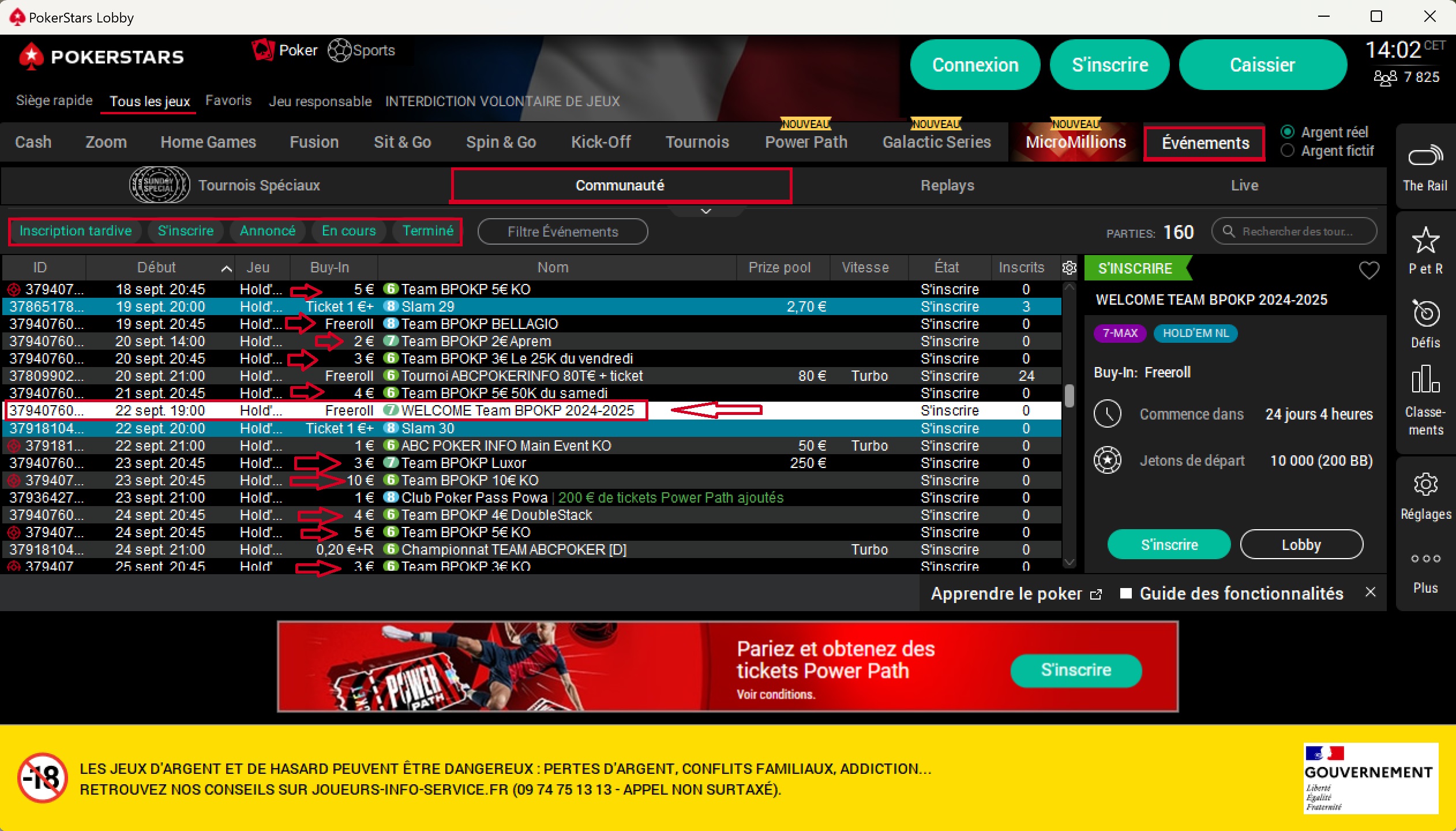
Task: Click the Caissier button
Action: click(1263, 65)
